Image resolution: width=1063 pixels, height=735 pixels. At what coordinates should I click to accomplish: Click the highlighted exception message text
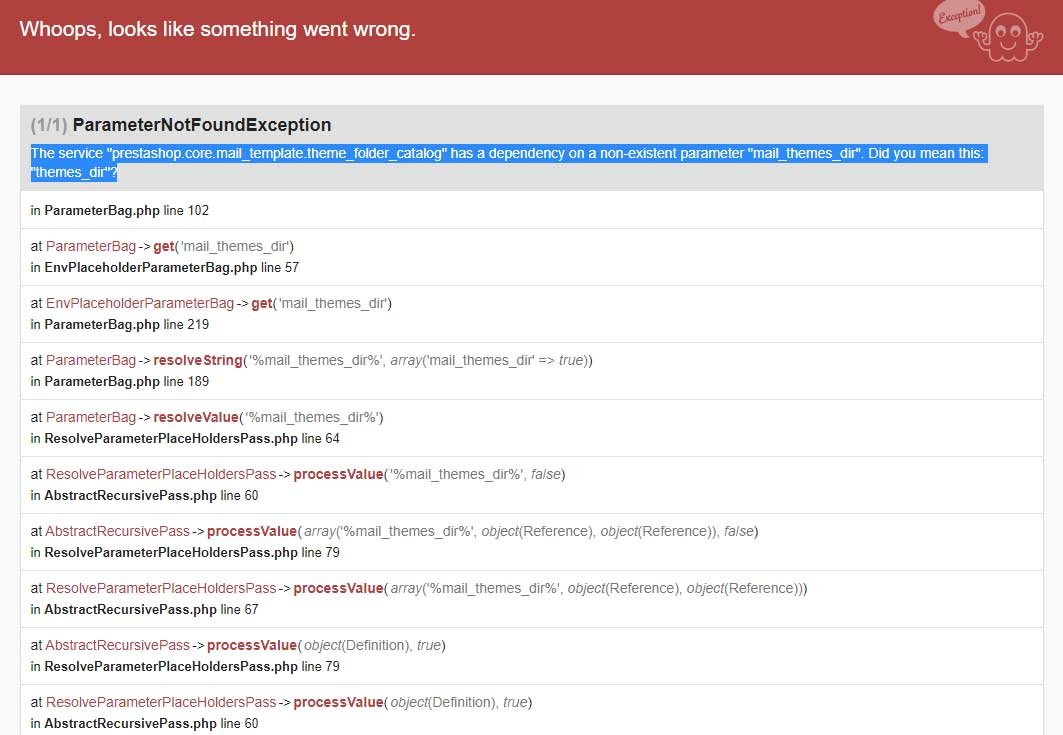click(x=507, y=163)
